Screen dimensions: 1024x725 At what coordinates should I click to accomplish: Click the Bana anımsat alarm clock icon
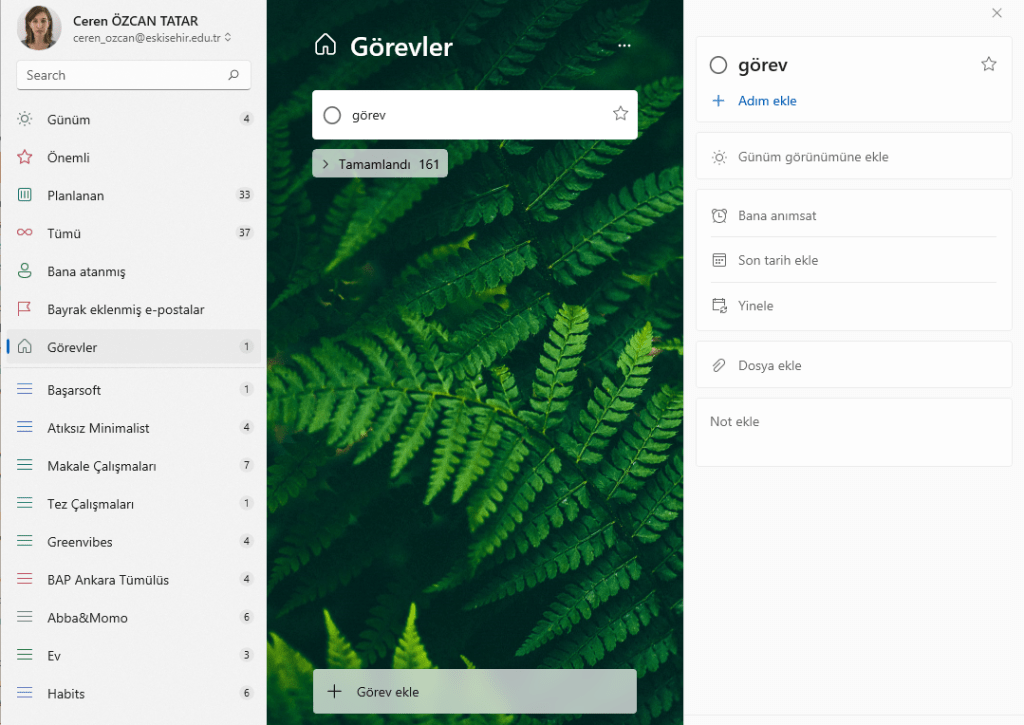pos(719,216)
